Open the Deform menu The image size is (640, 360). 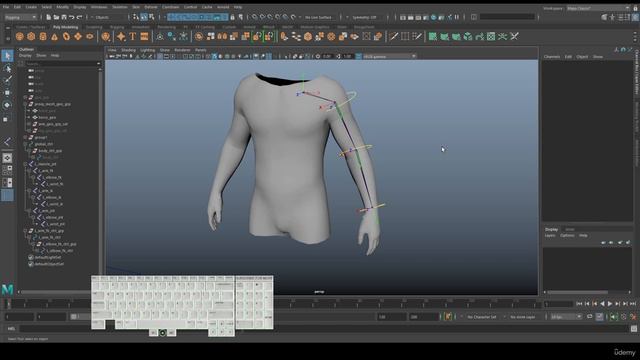tap(151, 7)
